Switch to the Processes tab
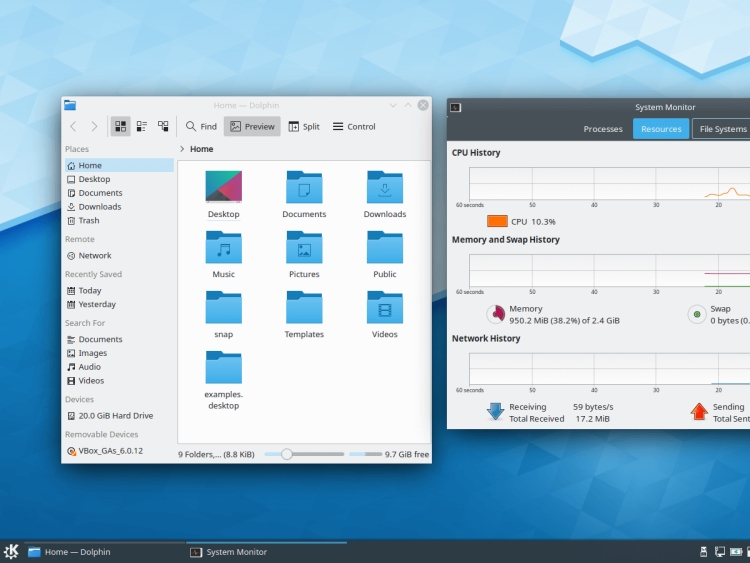This screenshot has height=563, width=750. [x=603, y=129]
